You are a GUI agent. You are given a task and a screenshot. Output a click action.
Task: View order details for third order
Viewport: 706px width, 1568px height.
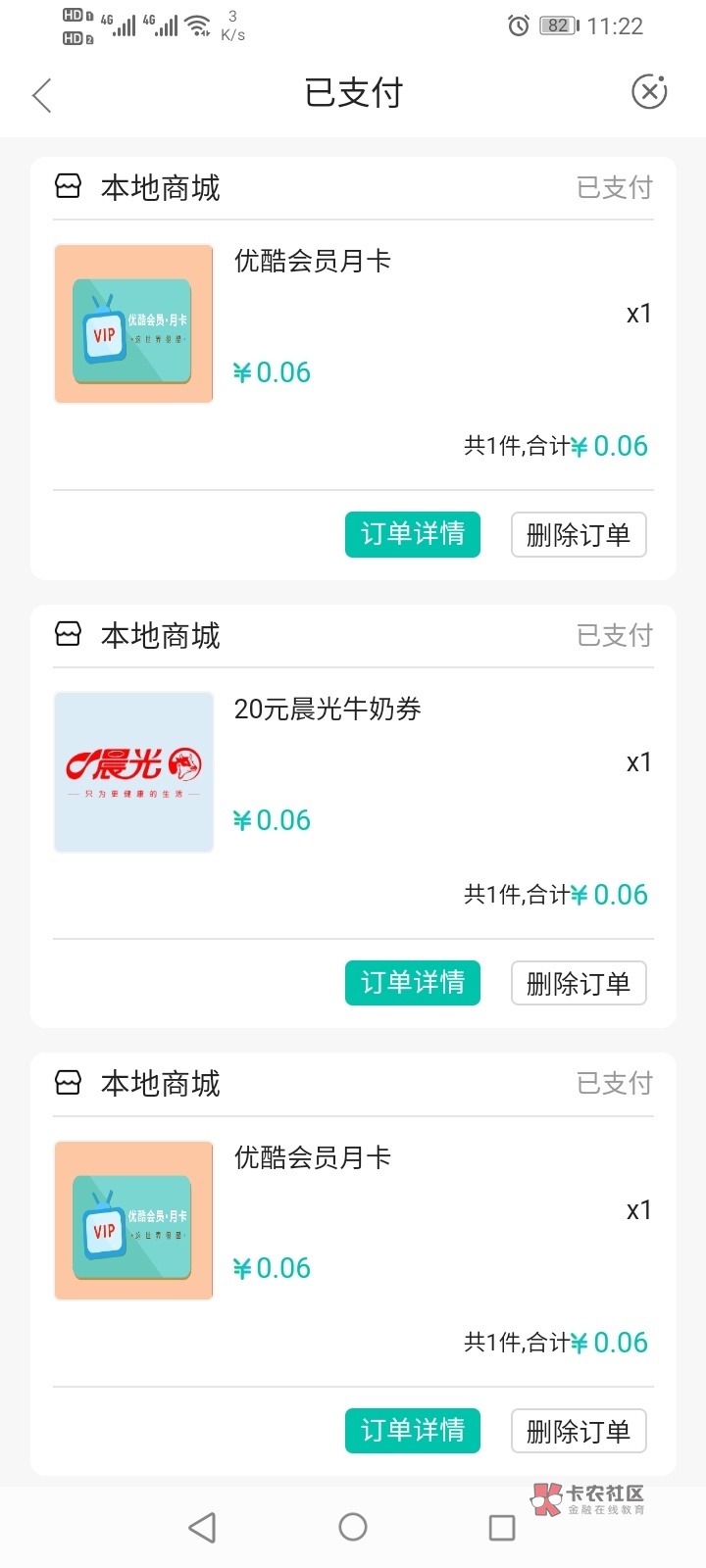412,1431
